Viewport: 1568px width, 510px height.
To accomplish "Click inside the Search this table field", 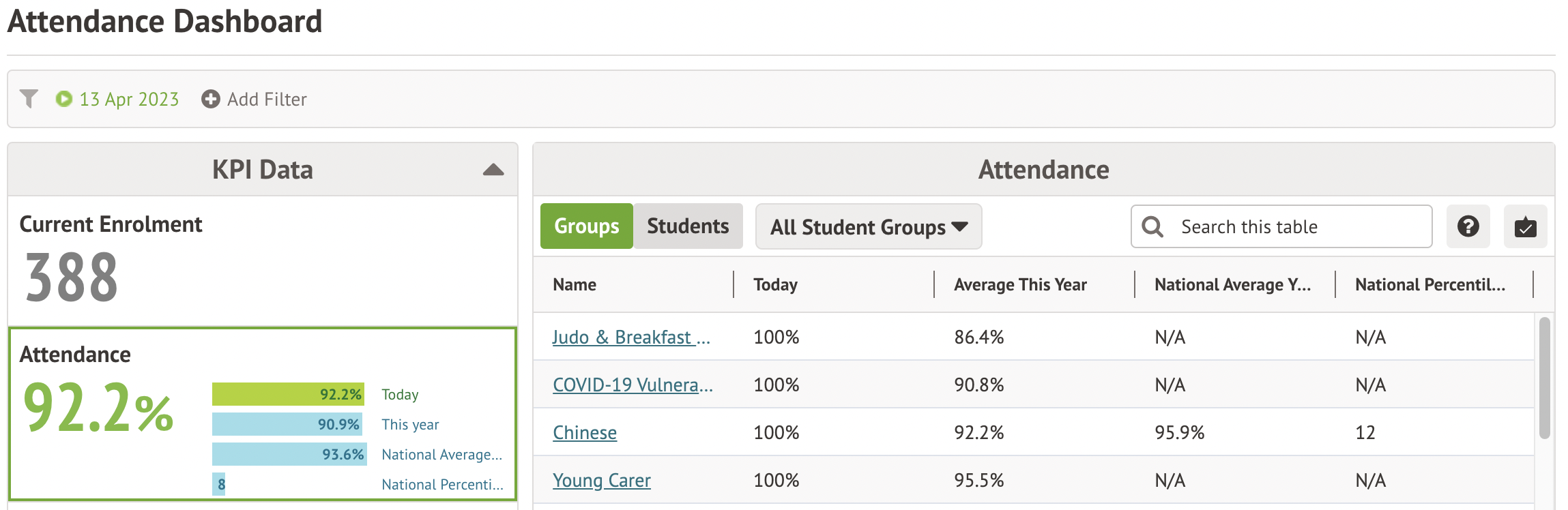I will [x=1283, y=226].
